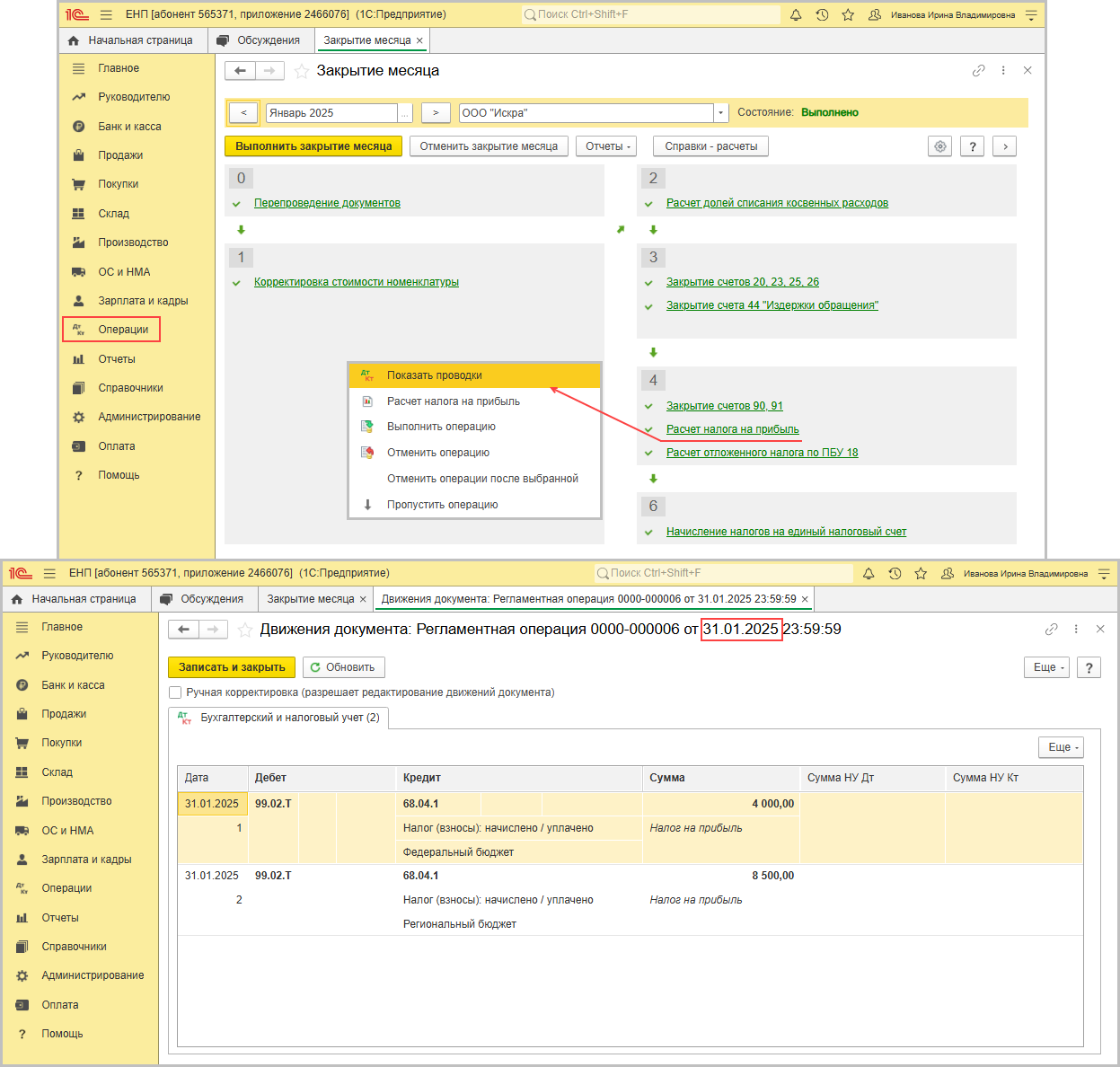This screenshot has width=1120, height=1067.
Task: Open favorites star in top window header
Action: (848, 14)
